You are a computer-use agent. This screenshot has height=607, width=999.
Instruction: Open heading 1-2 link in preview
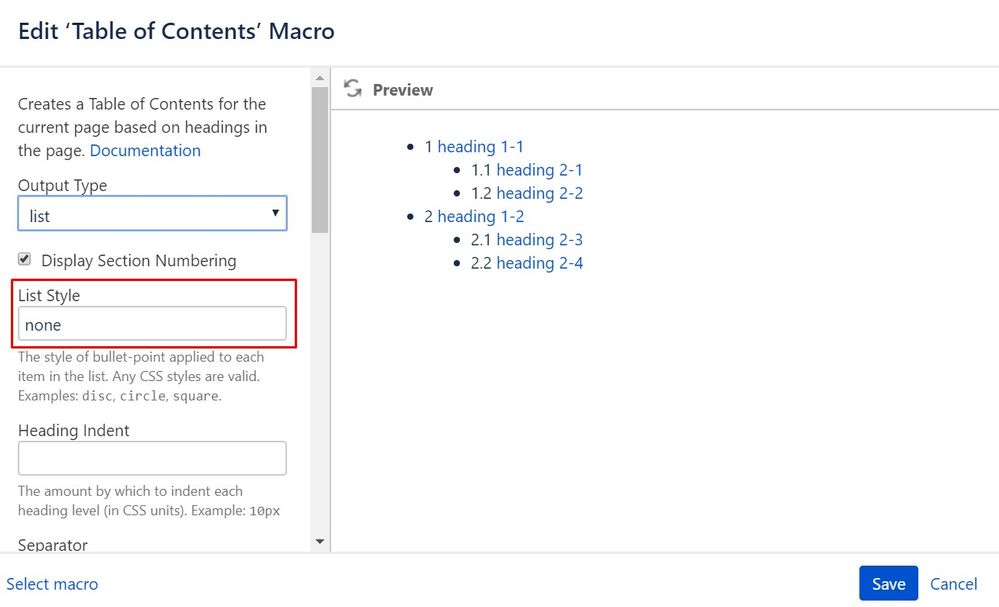(x=480, y=217)
